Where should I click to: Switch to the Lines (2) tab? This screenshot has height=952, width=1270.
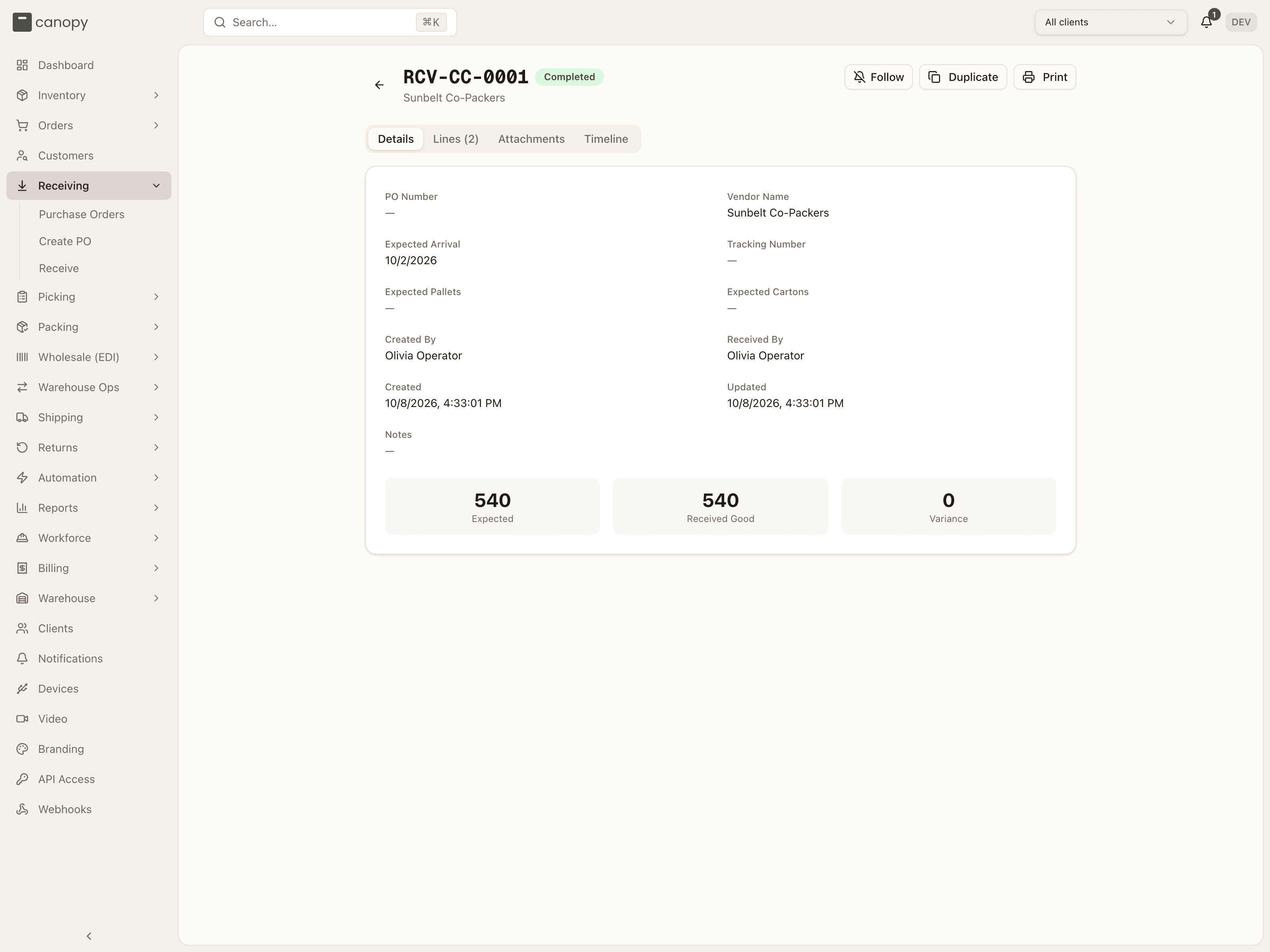tap(455, 139)
